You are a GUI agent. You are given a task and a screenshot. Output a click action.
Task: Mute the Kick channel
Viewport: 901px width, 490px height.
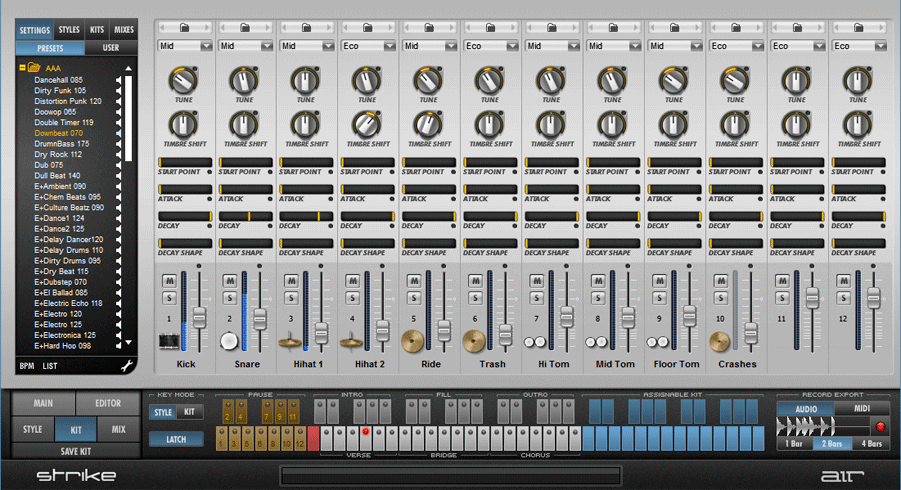pos(169,280)
